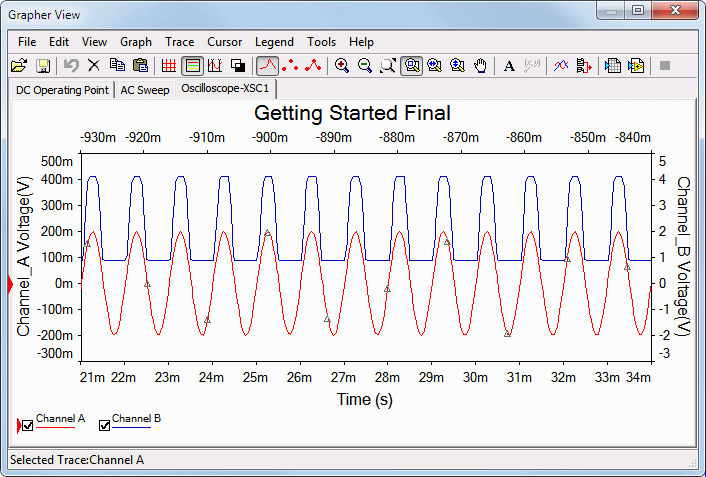Click the Zoom Out magnifier icon
This screenshot has height=477, width=706.
(x=365, y=66)
